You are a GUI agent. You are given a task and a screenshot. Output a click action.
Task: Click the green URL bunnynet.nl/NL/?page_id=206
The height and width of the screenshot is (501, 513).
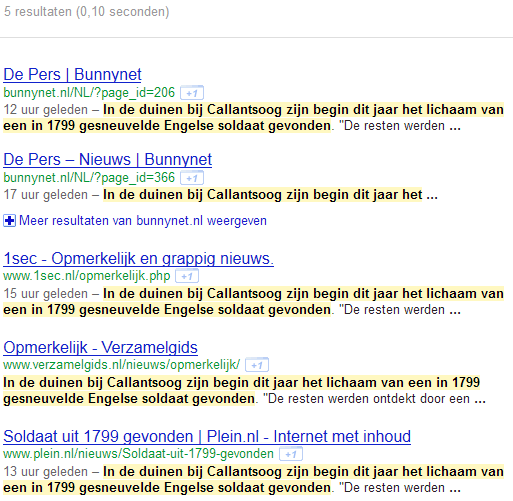tap(89, 93)
